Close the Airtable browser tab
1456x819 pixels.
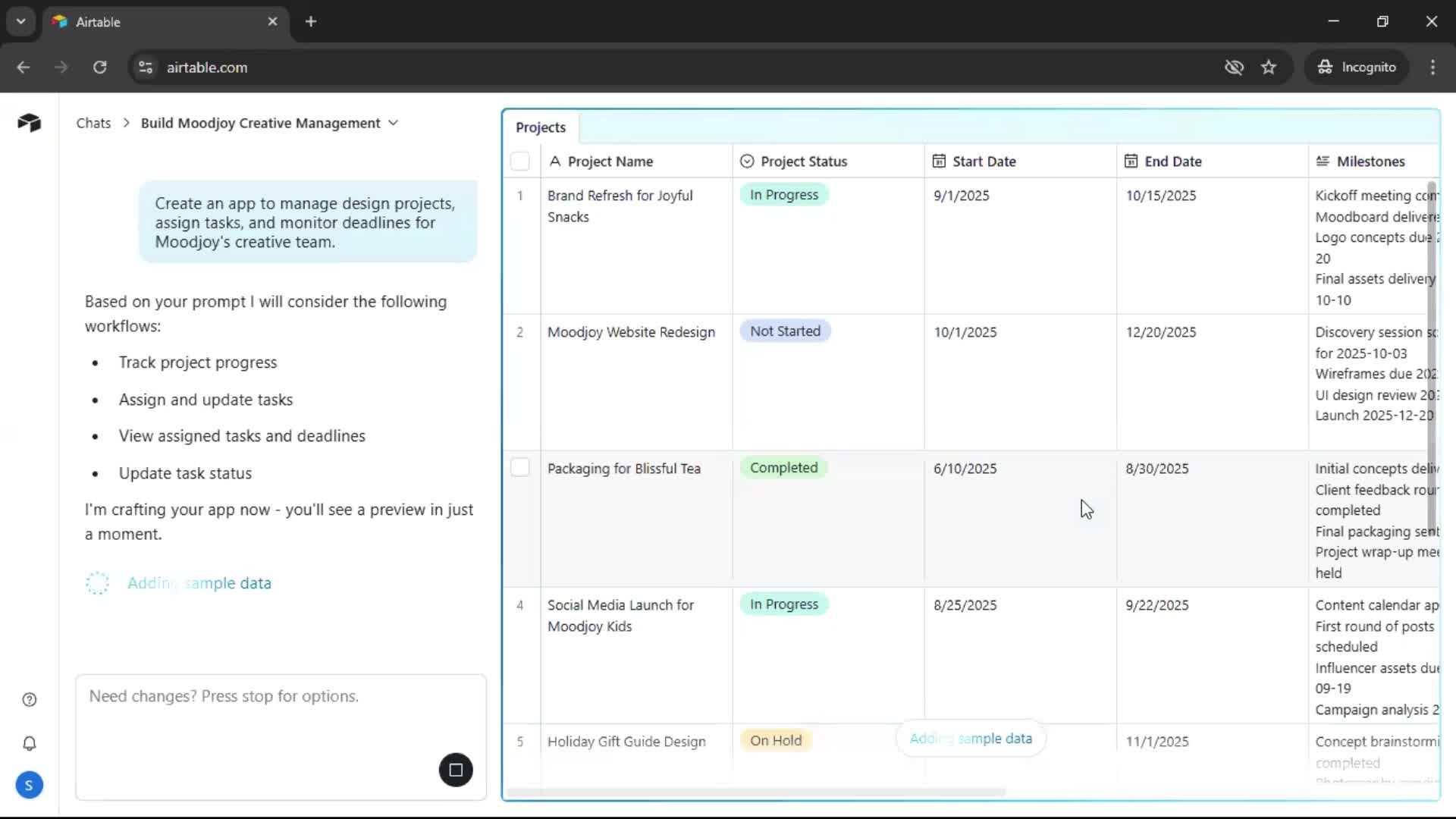(273, 21)
